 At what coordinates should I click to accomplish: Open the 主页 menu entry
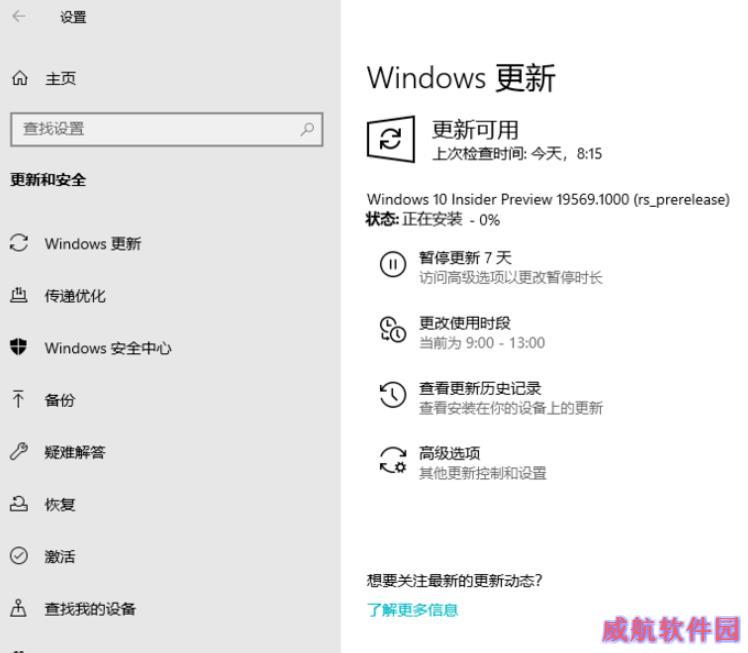tap(61, 78)
